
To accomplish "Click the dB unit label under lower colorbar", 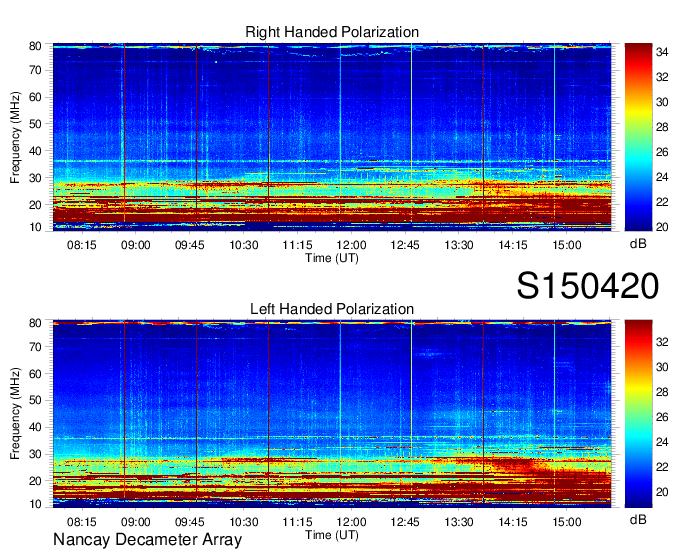I will pos(638,520).
